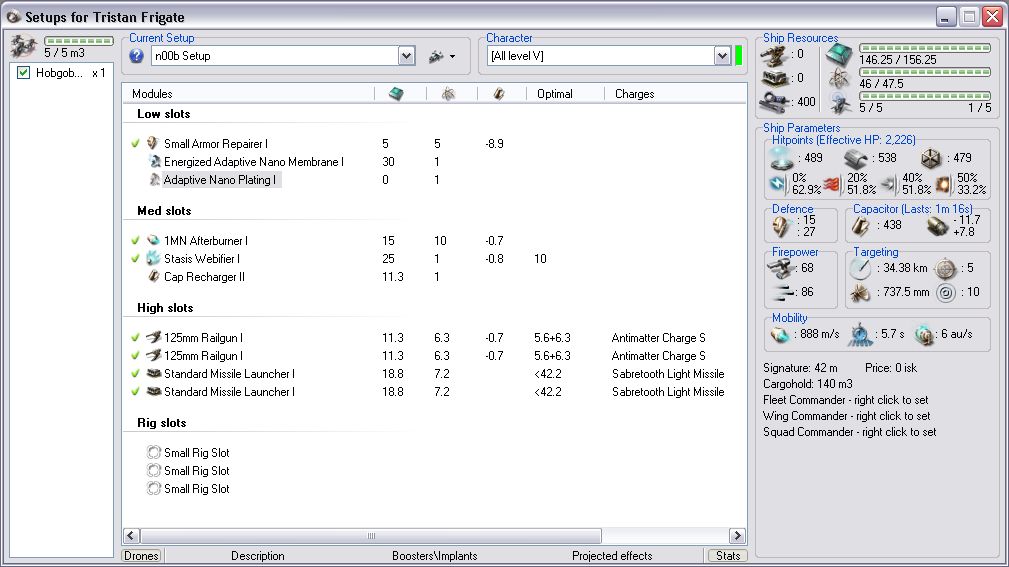Screen dimensions: 1009x567
Task: Toggle second Standard Missile Launcher I checkmark
Action: point(135,392)
